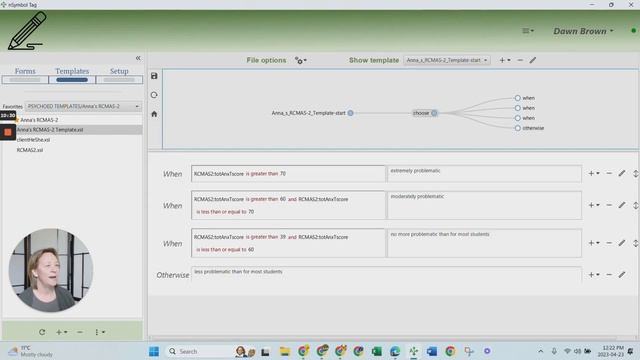Edit the moderately problematic When row
Viewport: 640px width, 360px height.
click(622, 205)
